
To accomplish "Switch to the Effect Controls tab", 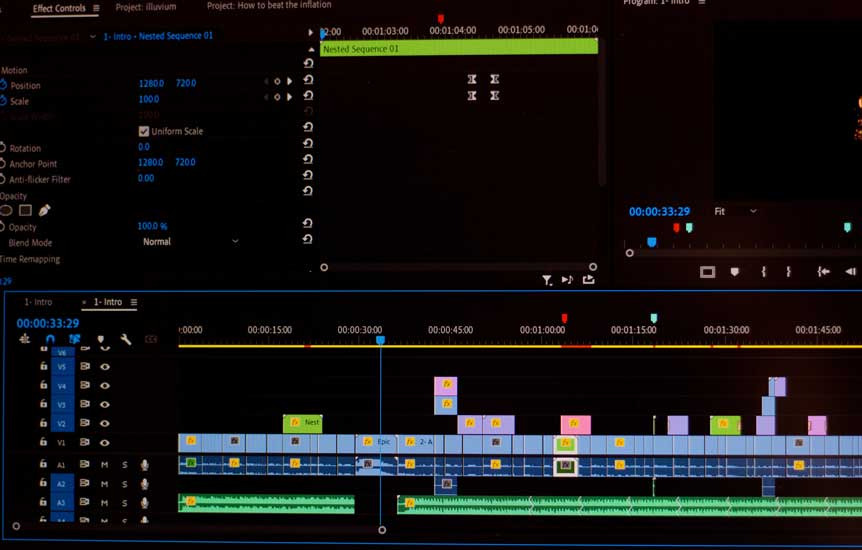I will pos(58,8).
